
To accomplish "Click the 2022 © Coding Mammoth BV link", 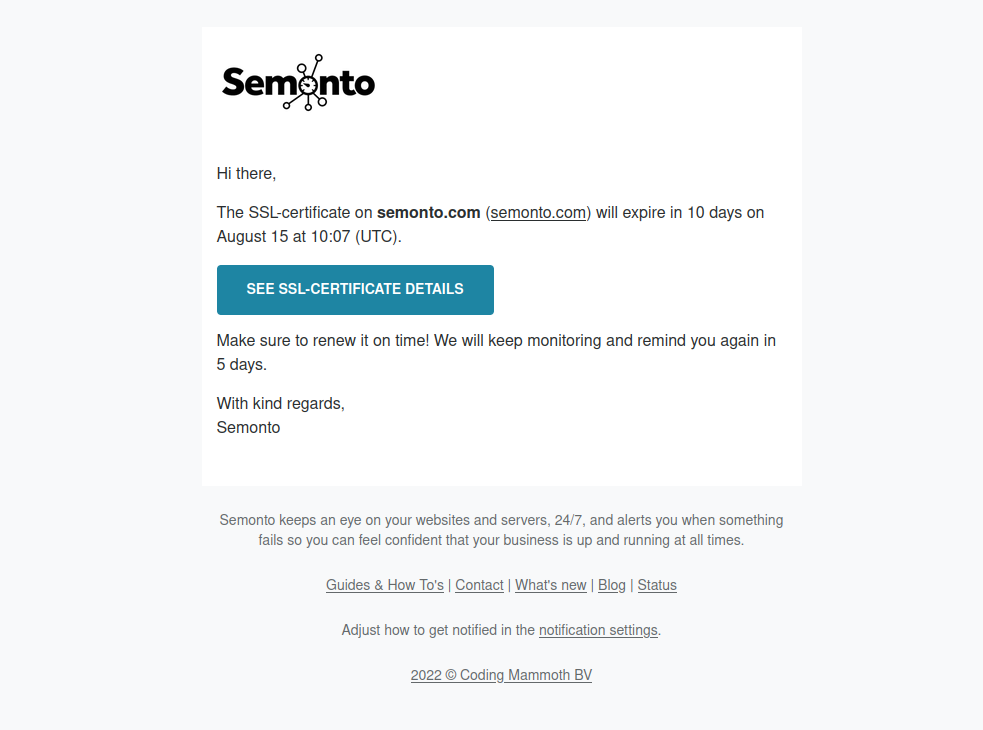I will click(x=501, y=675).
